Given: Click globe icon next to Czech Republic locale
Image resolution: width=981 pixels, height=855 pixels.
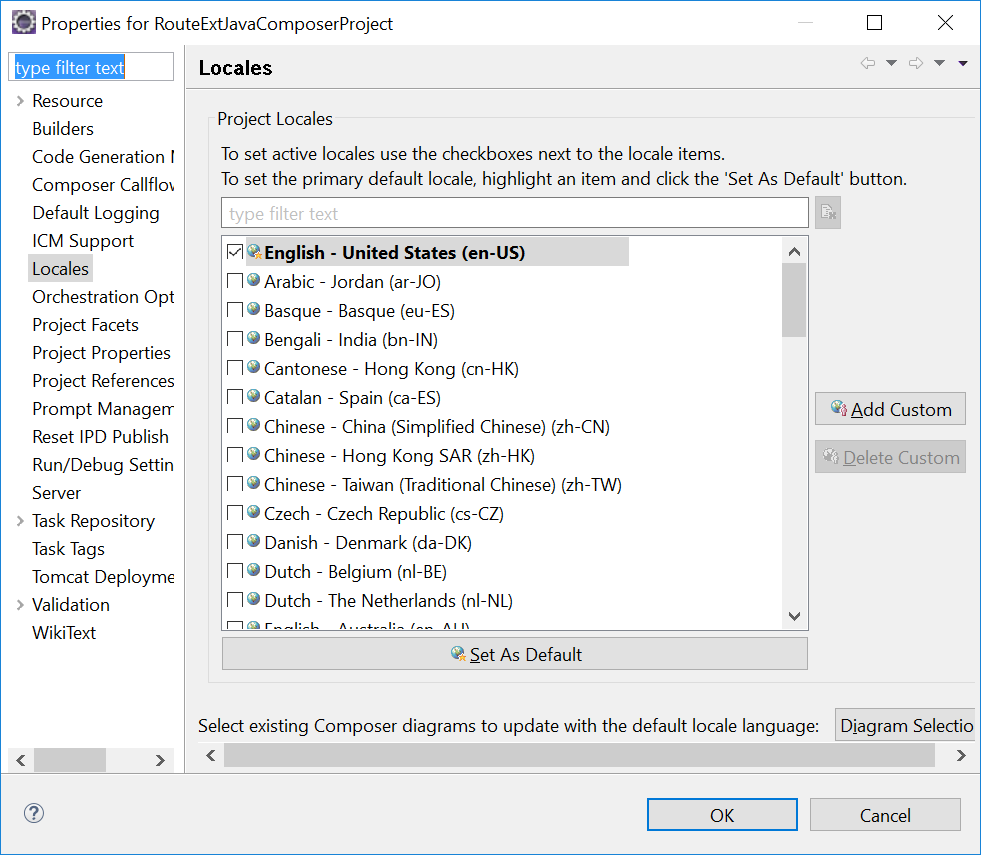Looking at the screenshot, I should (x=254, y=513).
